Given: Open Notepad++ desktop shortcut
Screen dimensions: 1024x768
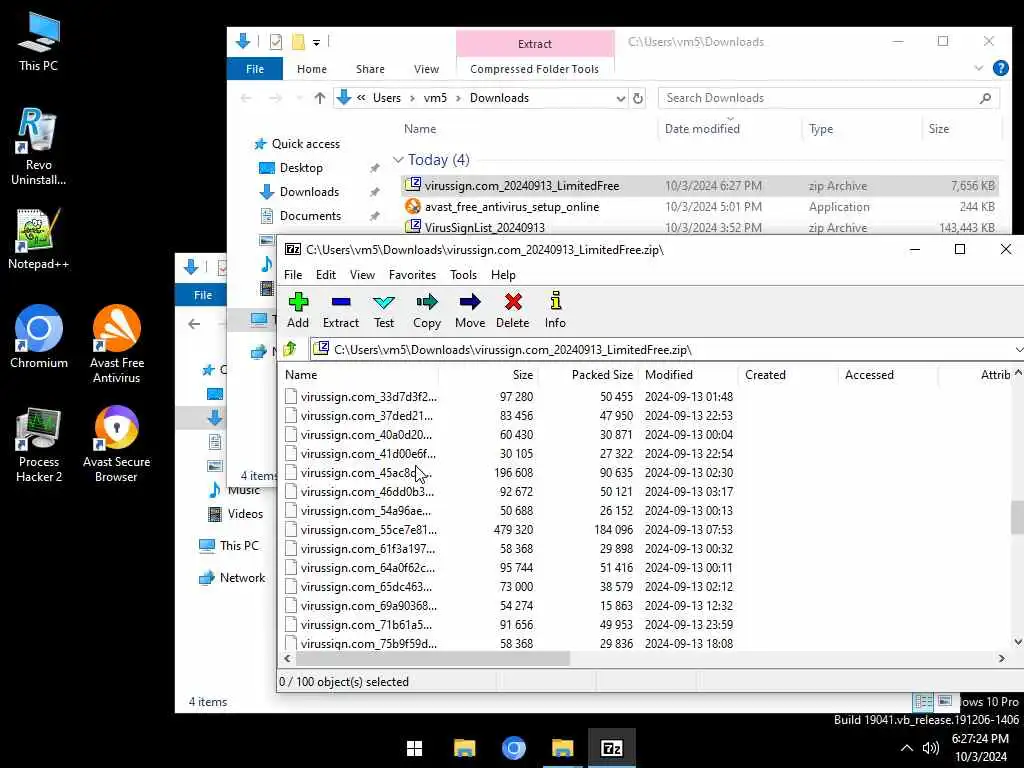Looking at the screenshot, I should point(38,239).
